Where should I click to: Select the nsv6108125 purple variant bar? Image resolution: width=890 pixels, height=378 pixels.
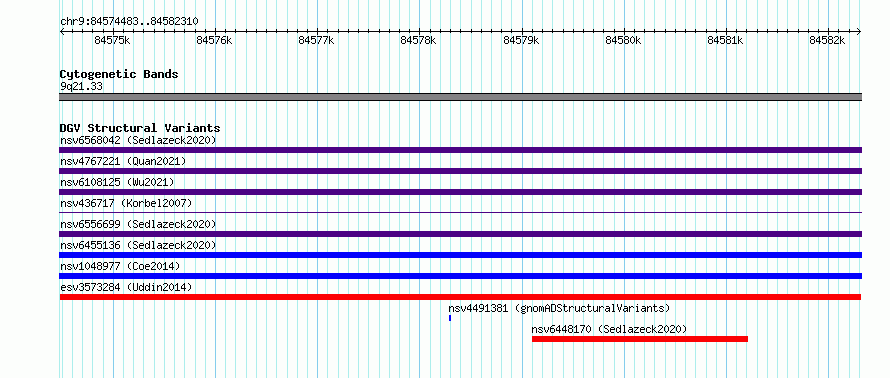(460, 192)
